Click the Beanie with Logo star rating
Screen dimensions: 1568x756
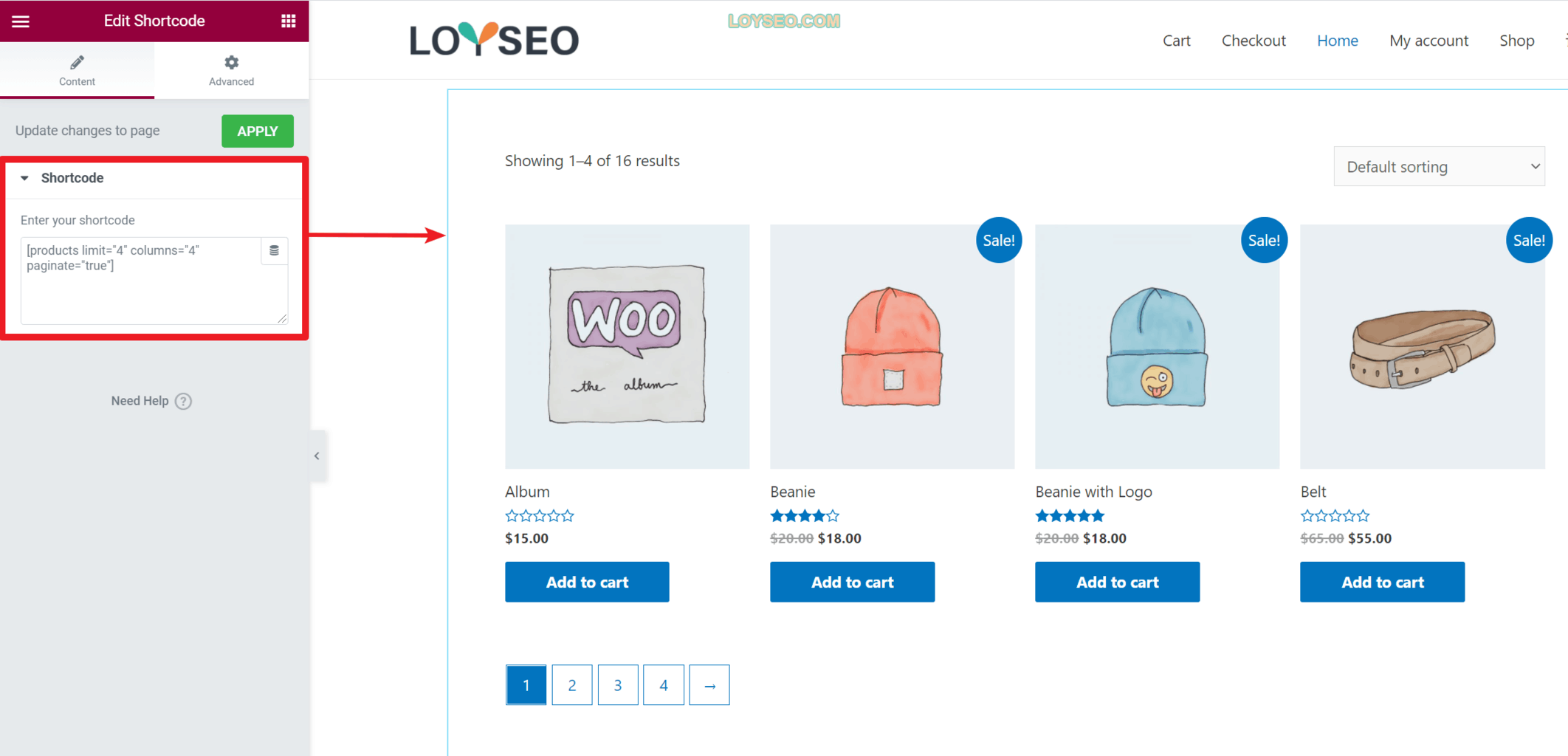(1070, 515)
